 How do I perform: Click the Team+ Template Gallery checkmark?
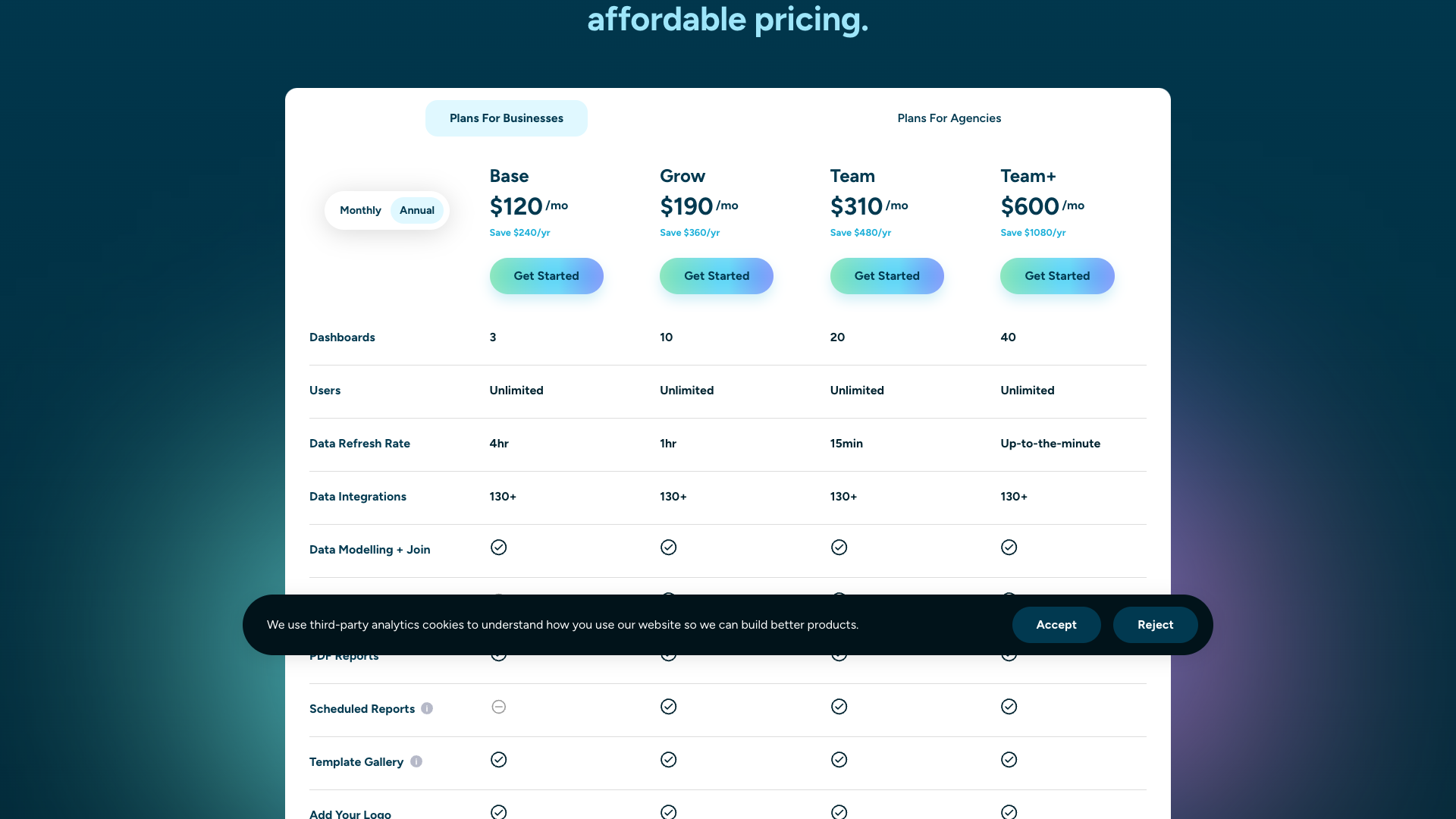[1009, 759]
